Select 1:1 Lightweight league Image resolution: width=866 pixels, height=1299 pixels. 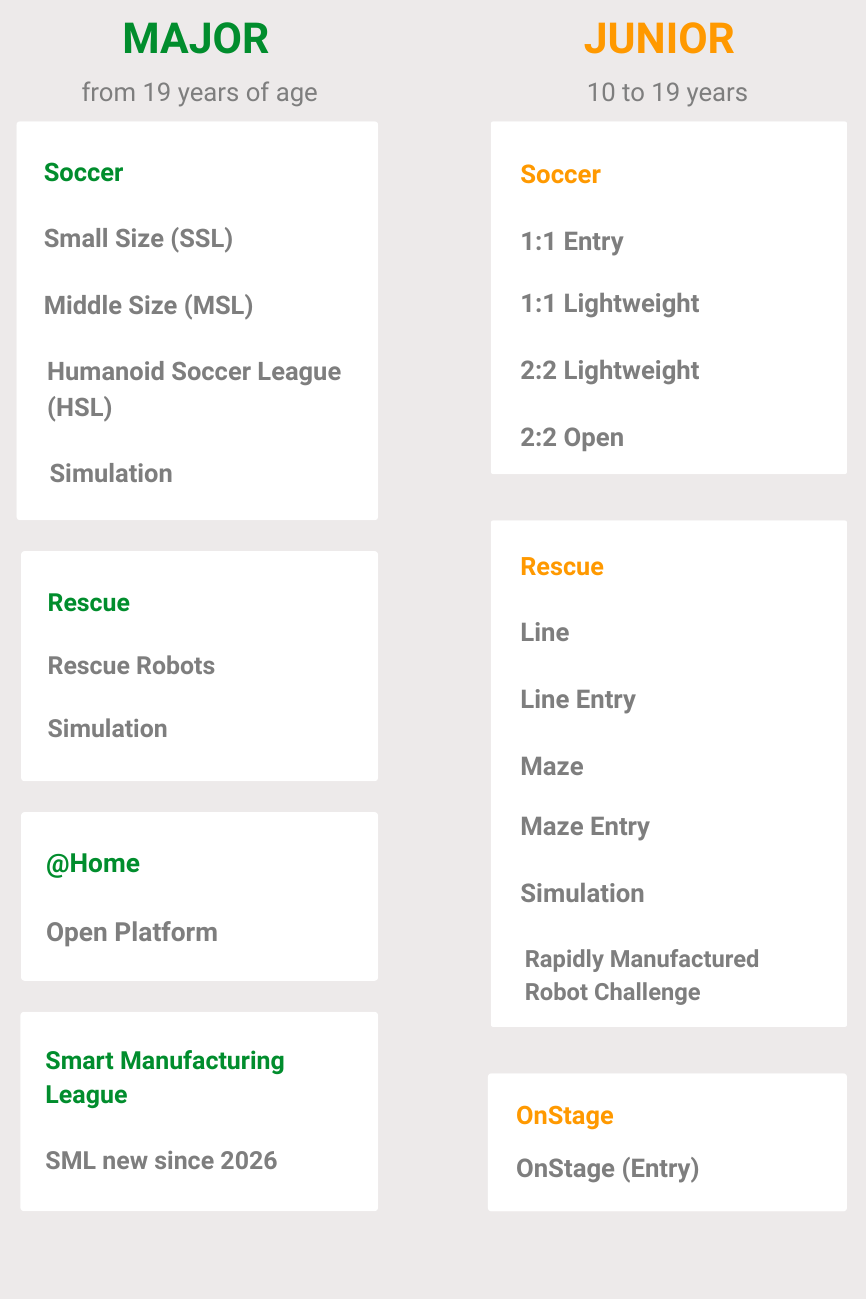[610, 304]
